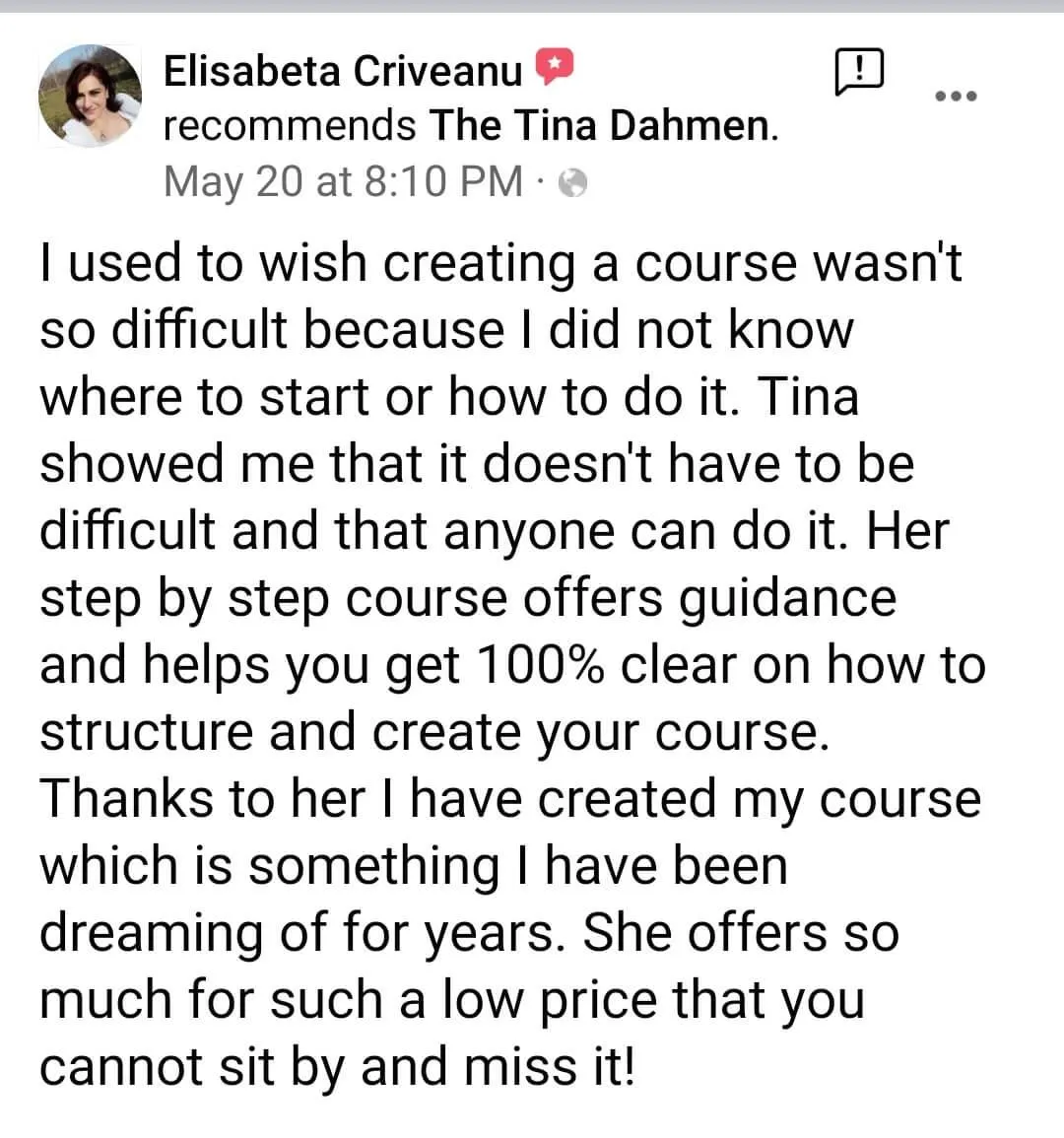Click the words "which is something" in the review
Image resolution: width=1064 pixels, height=1138 pixels.
[x=269, y=866]
